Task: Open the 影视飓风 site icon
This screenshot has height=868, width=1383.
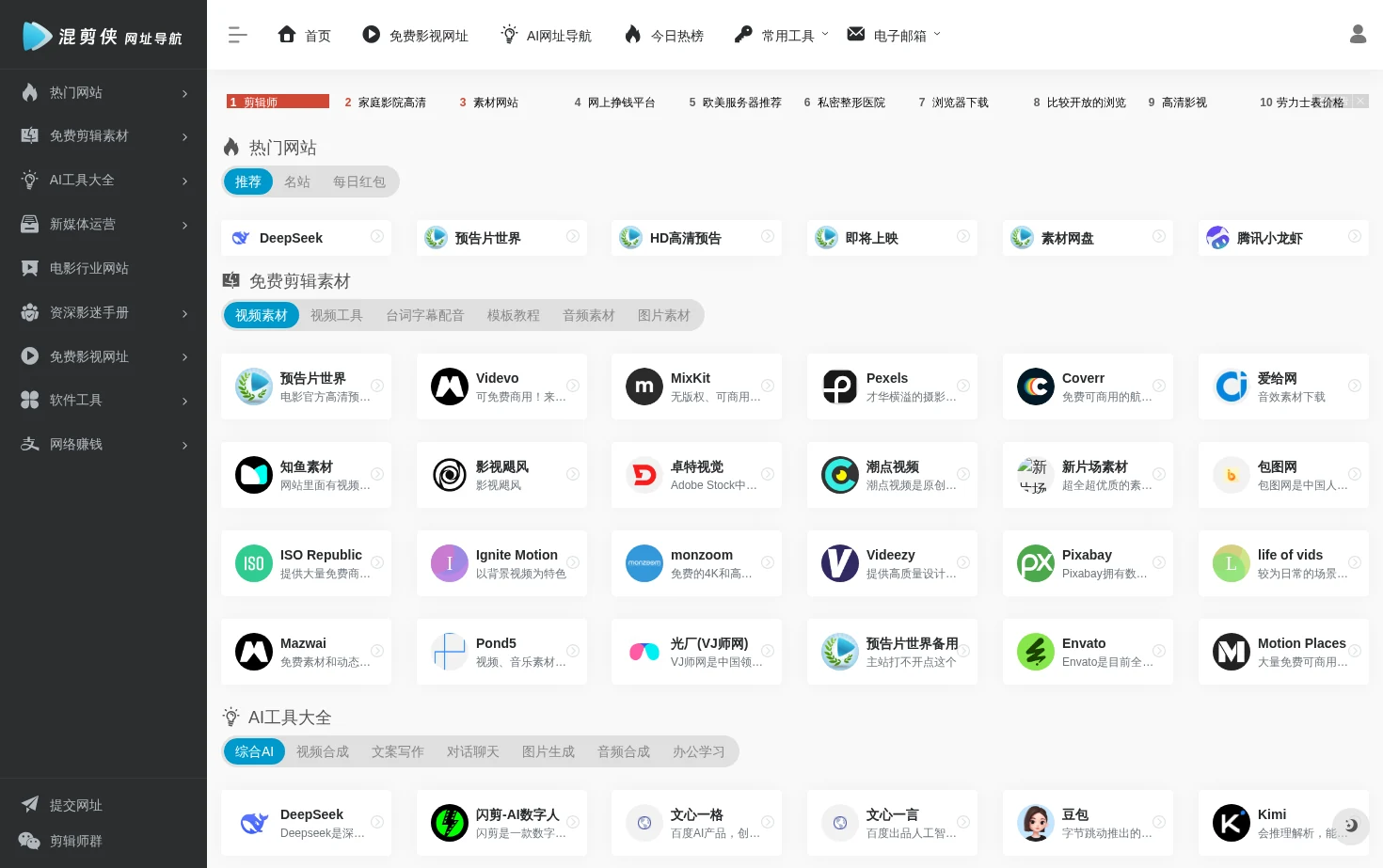Action: pyautogui.click(x=450, y=475)
